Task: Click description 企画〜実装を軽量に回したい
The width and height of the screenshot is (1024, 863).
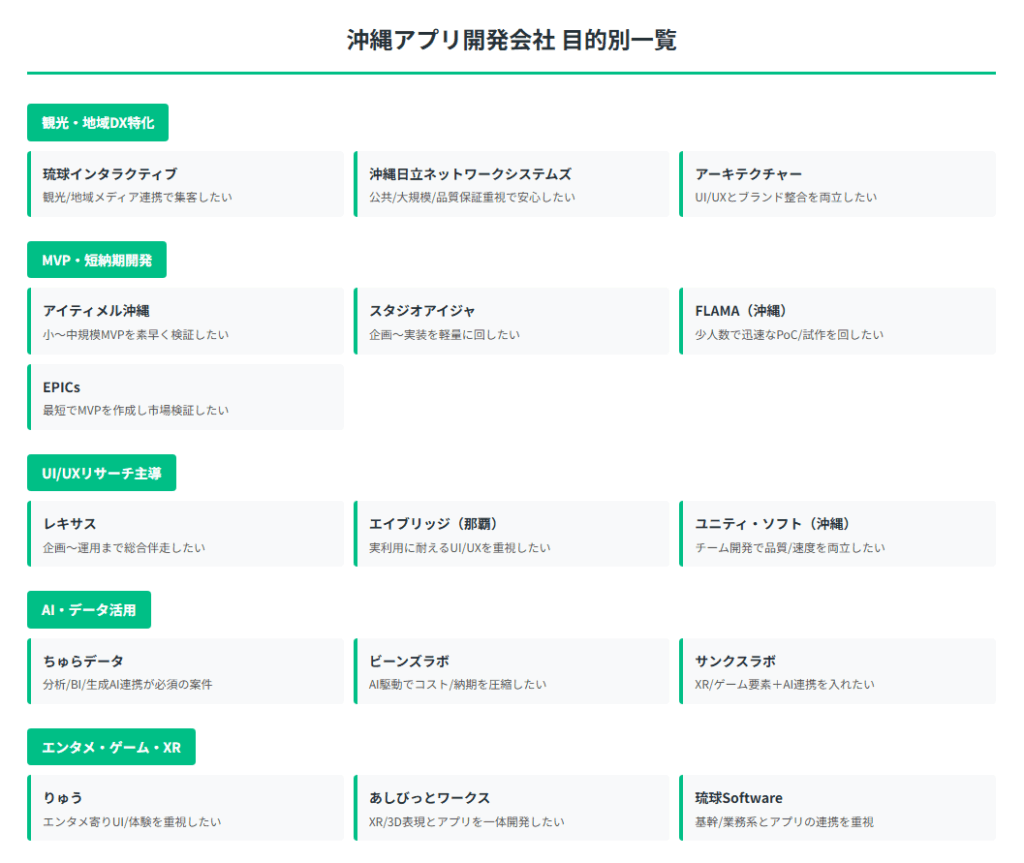Action: (444, 334)
